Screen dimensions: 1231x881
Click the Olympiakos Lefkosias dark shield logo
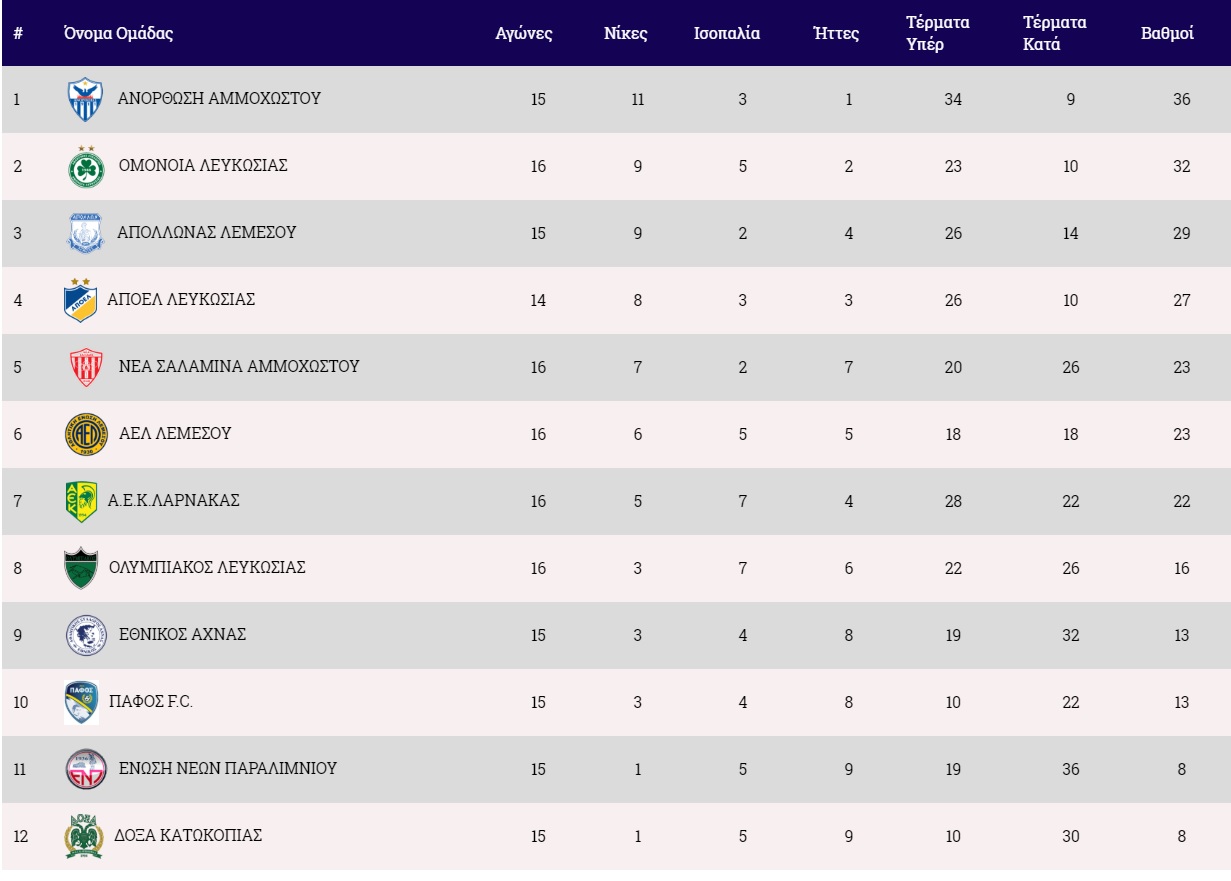(x=80, y=568)
